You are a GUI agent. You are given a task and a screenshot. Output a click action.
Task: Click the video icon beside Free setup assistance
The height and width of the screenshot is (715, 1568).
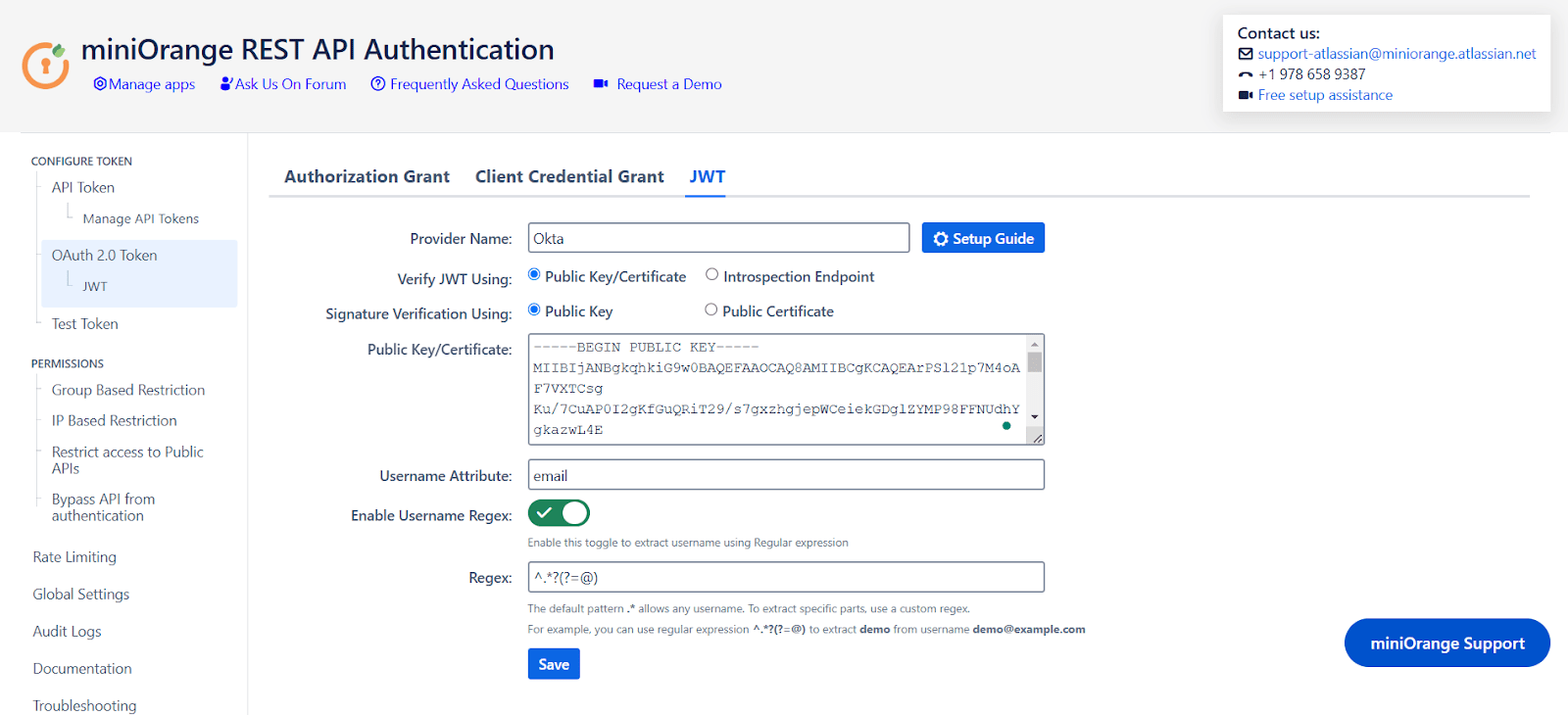[x=1246, y=95]
